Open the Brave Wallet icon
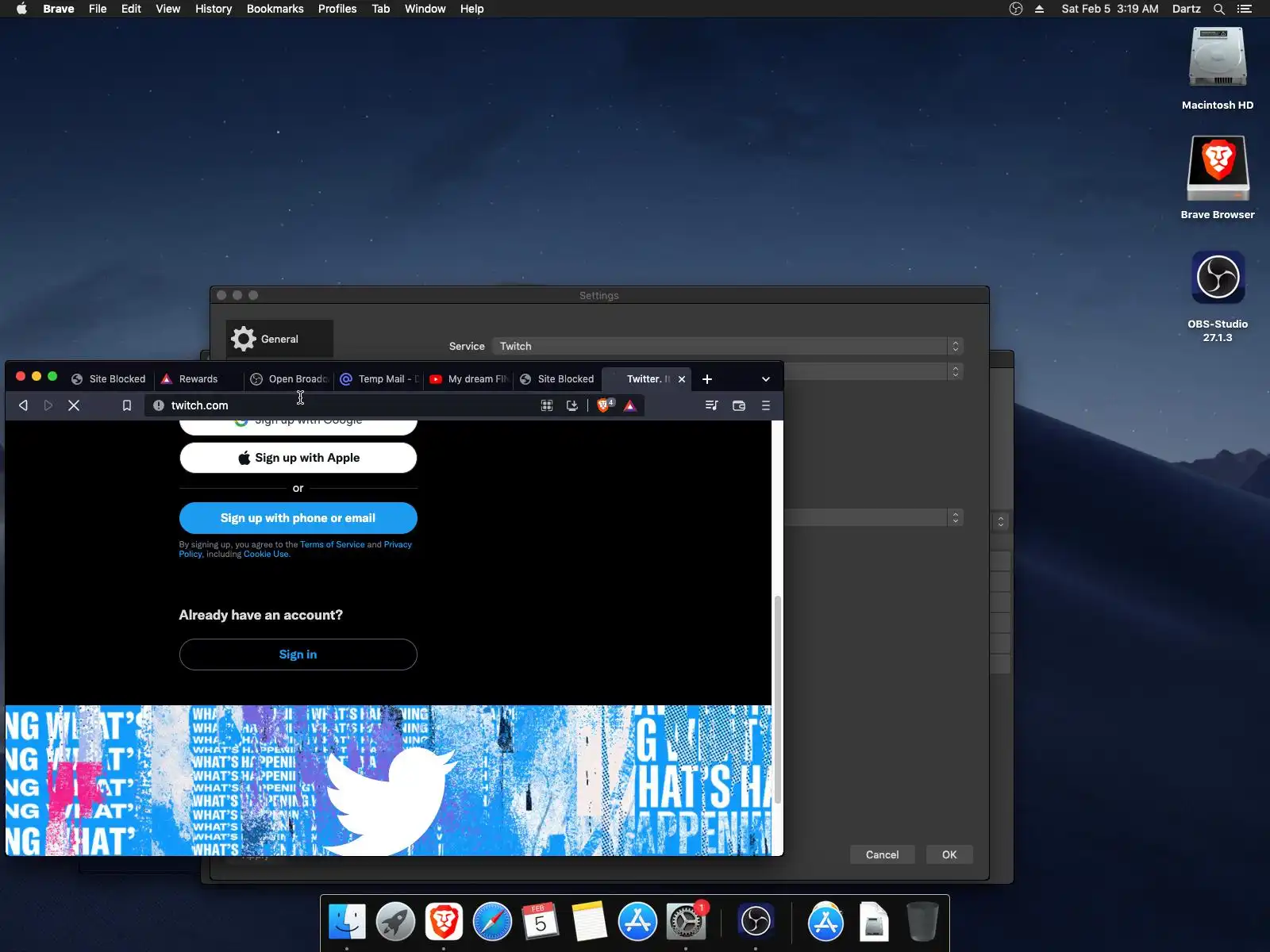 coord(739,405)
